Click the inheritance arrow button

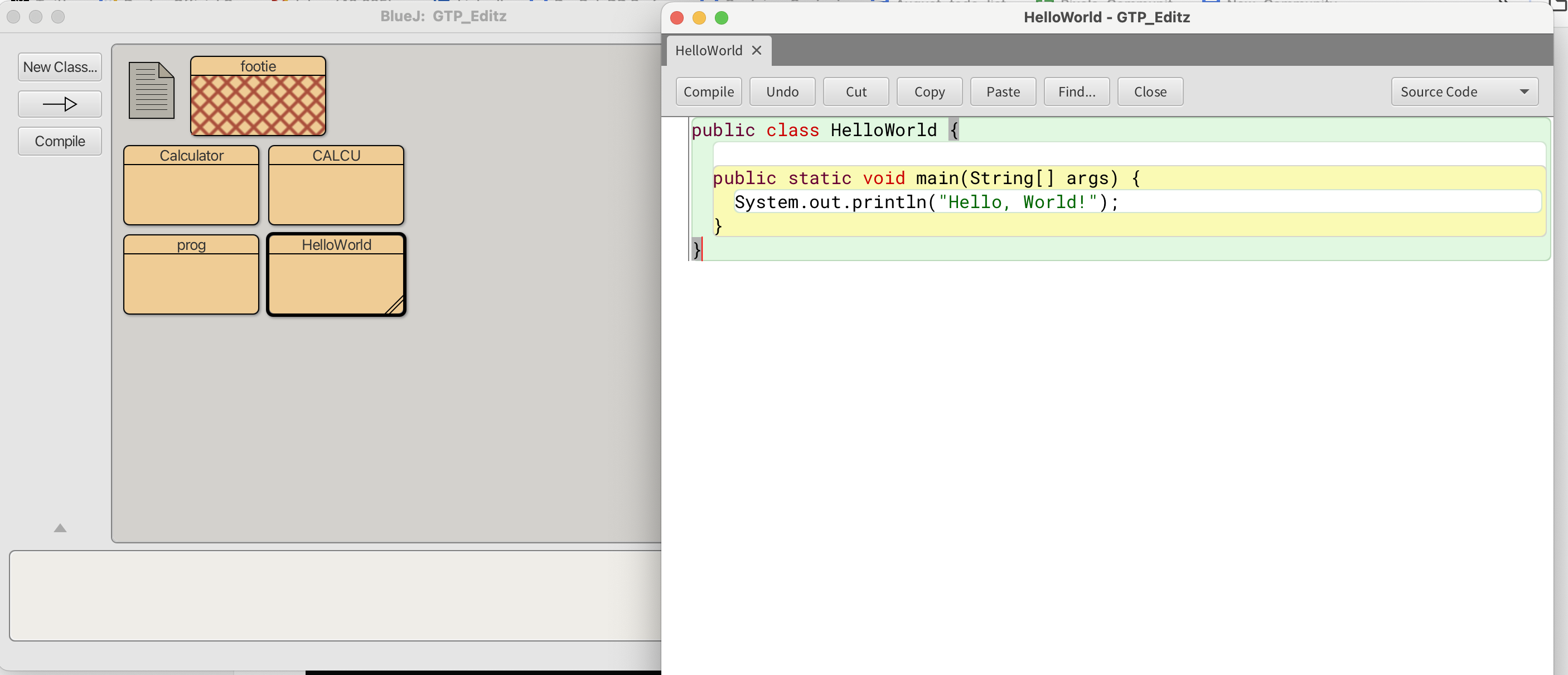point(60,104)
